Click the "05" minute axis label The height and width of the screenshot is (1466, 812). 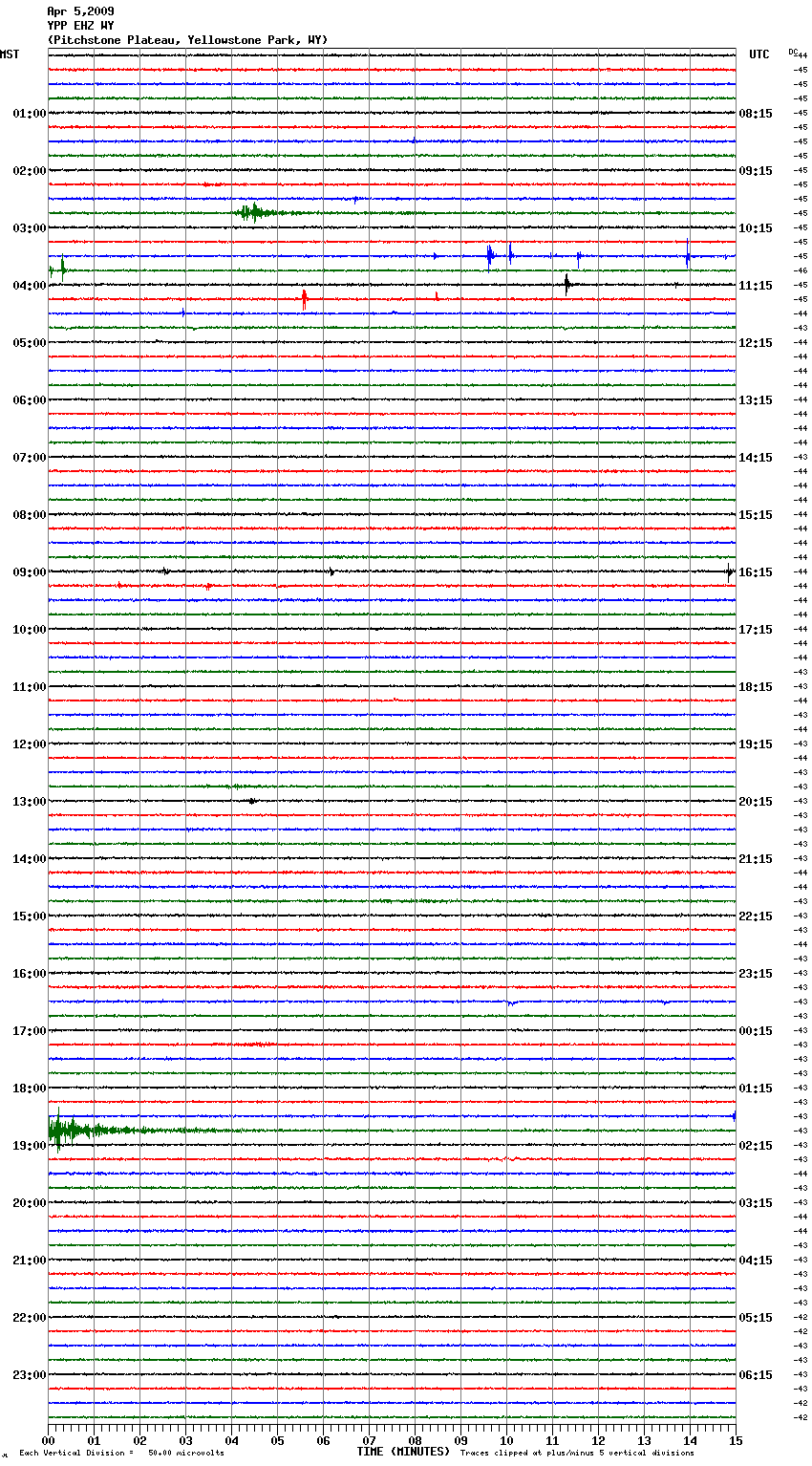point(277,1440)
